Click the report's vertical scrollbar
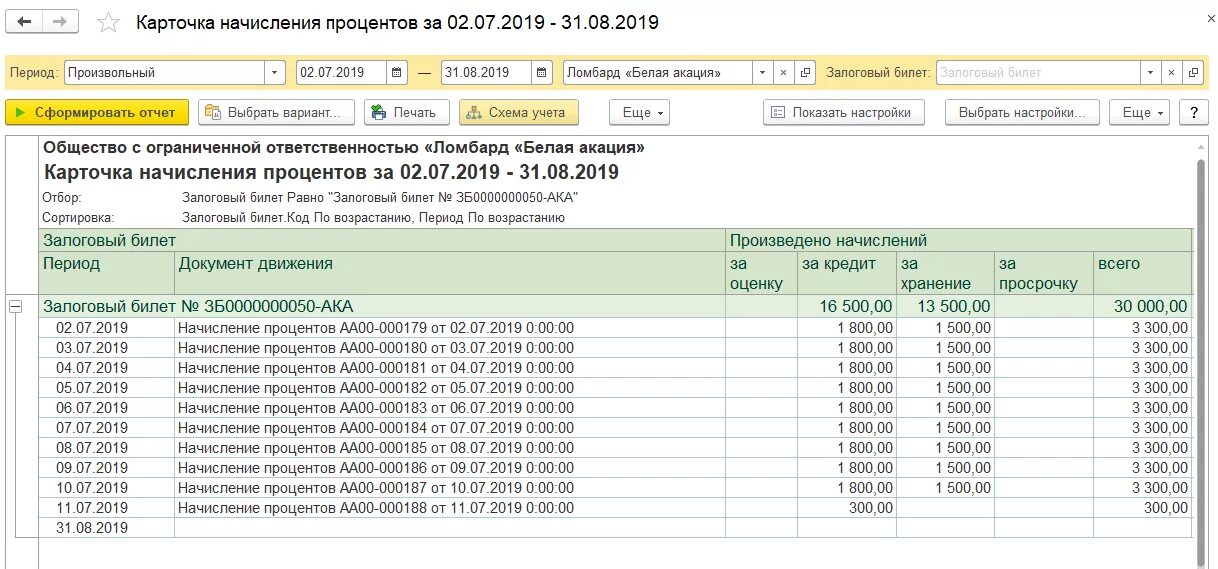 [x=1201, y=350]
